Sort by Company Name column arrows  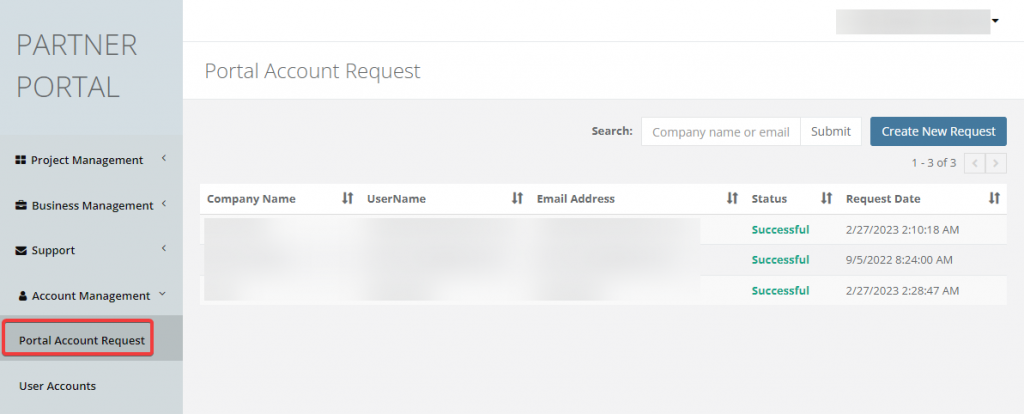tap(347, 199)
